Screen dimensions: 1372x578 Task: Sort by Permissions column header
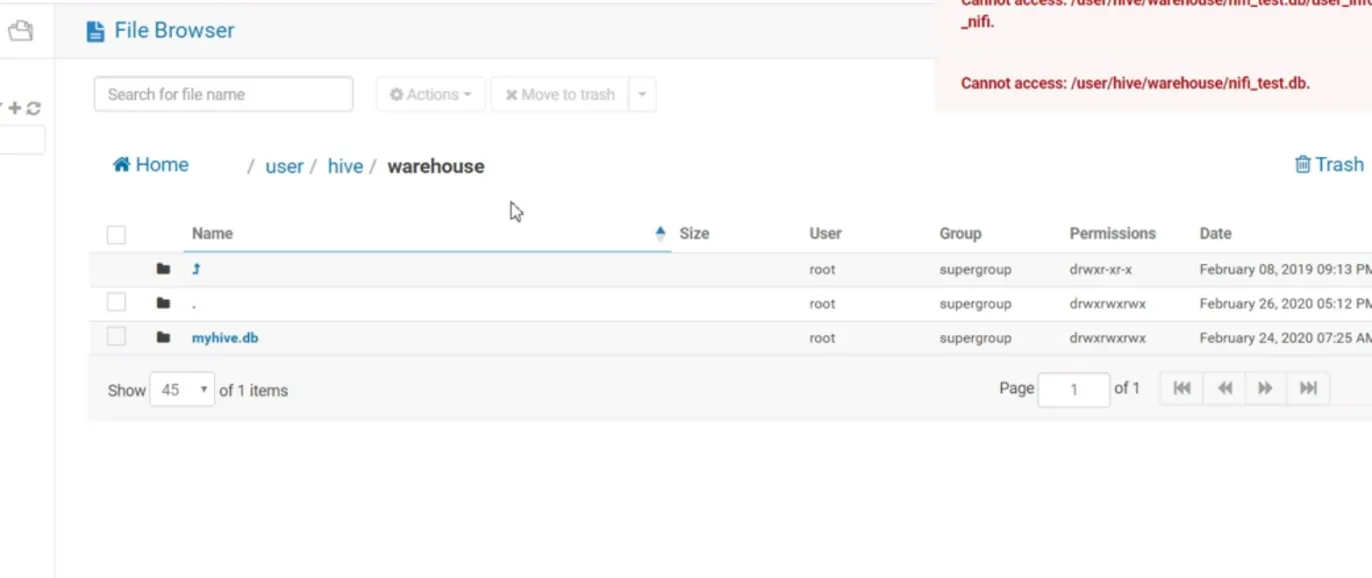1112,233
